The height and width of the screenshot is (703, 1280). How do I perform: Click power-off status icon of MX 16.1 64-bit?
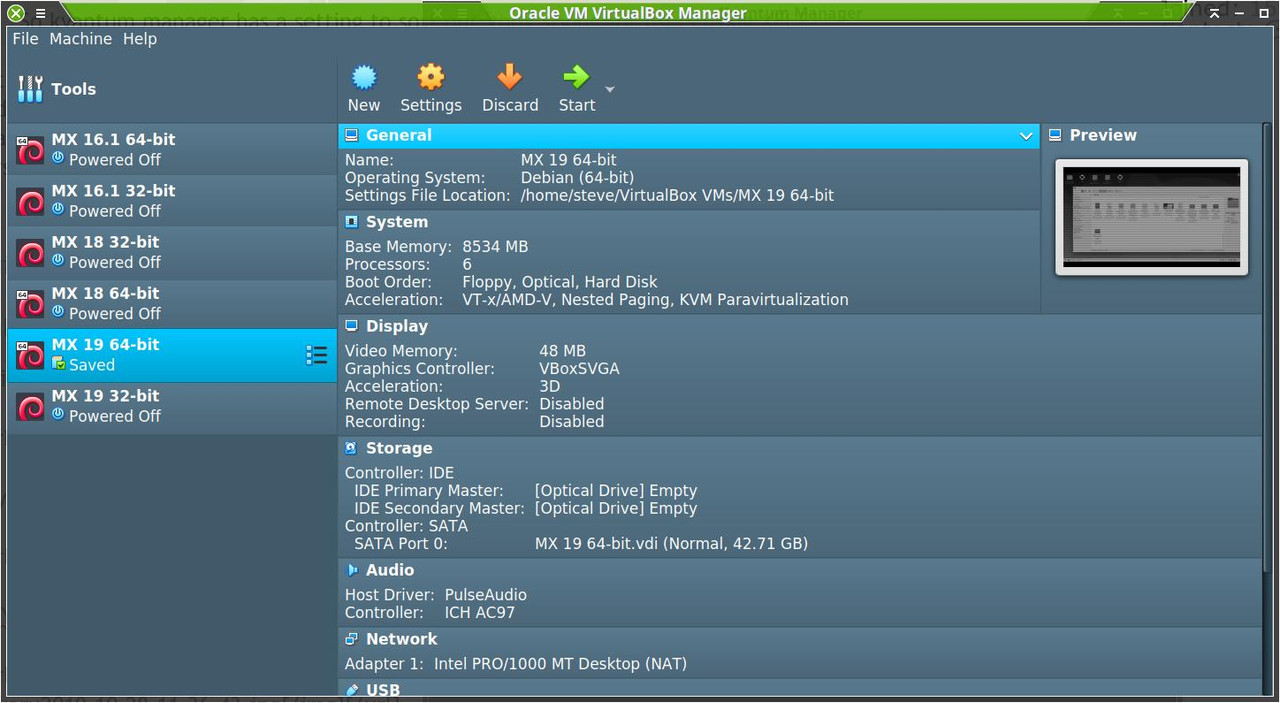click(x=58, y=158)
